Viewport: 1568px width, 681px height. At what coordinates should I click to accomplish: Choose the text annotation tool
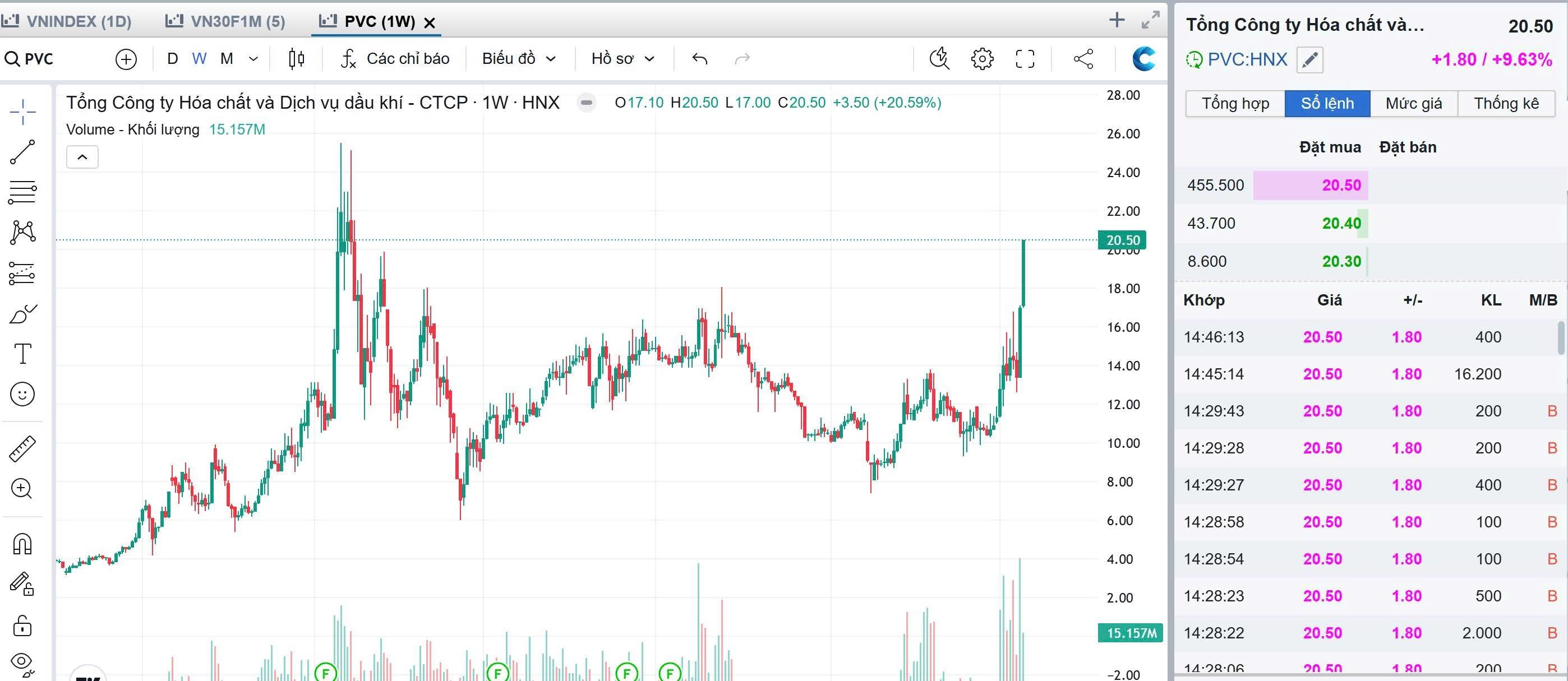click(22, 354)
